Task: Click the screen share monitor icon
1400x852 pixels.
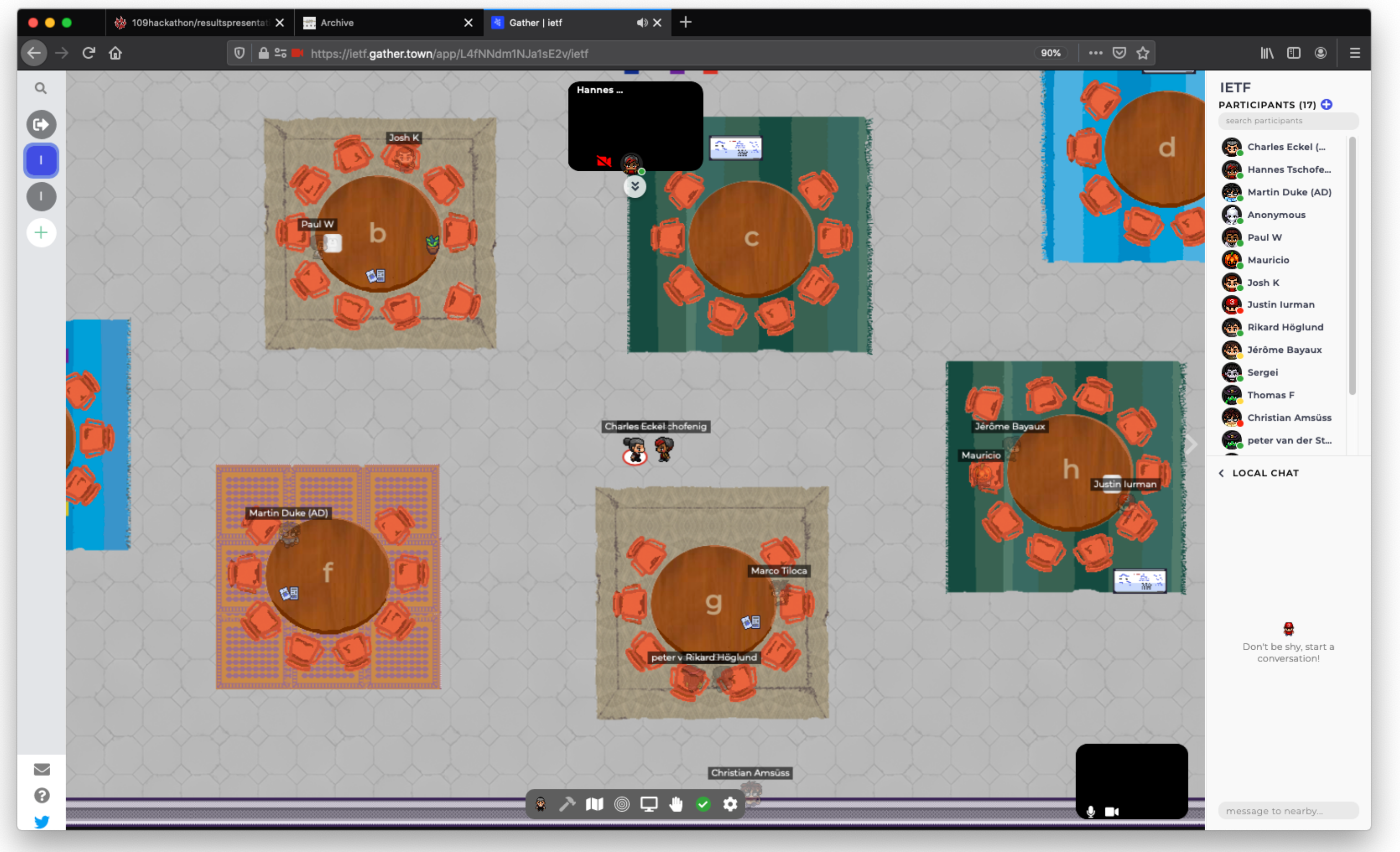Action: click(x=649, y=804)
